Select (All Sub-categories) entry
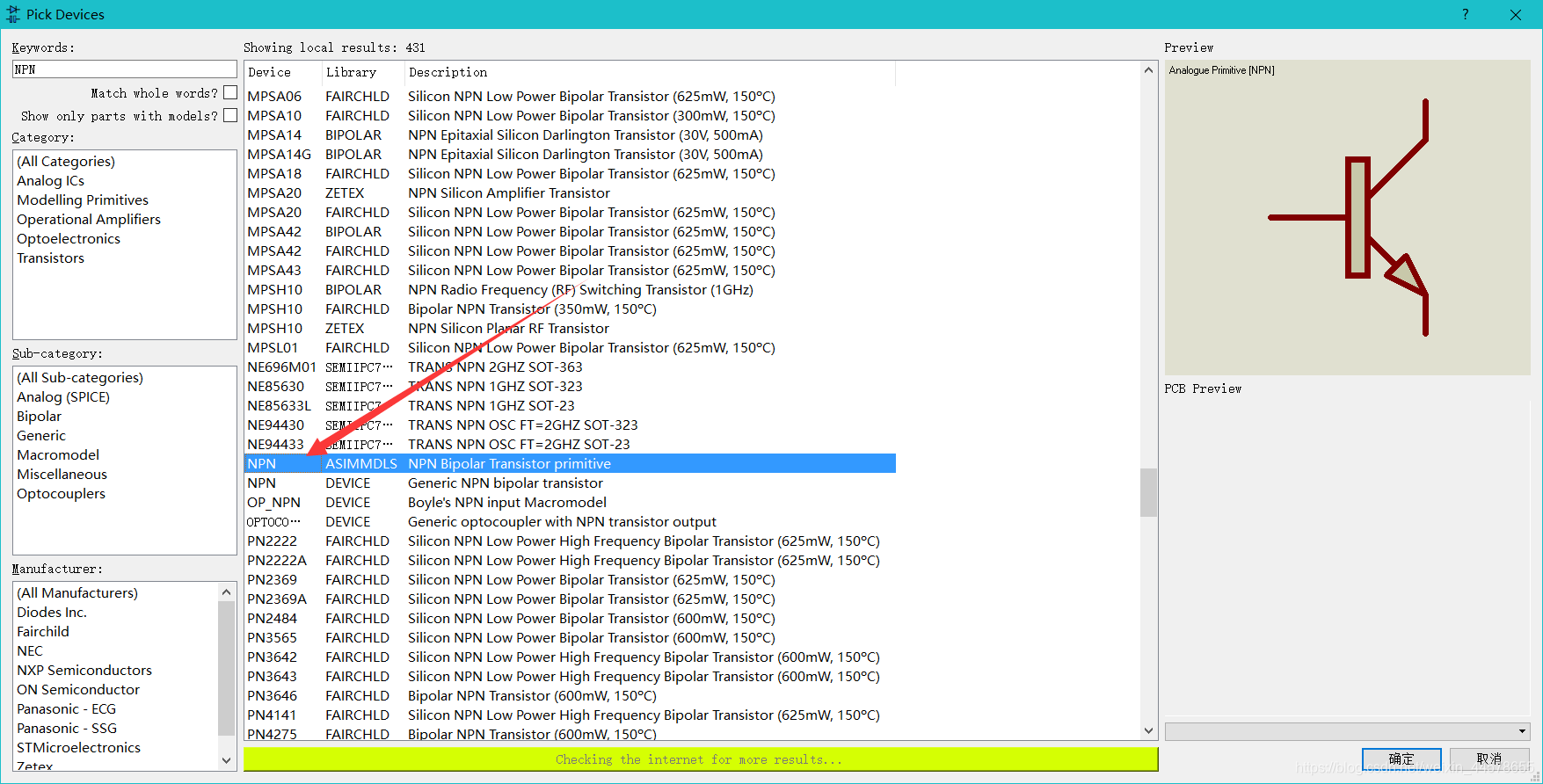This screenshot has height=784, width=1543. [80, 377]
